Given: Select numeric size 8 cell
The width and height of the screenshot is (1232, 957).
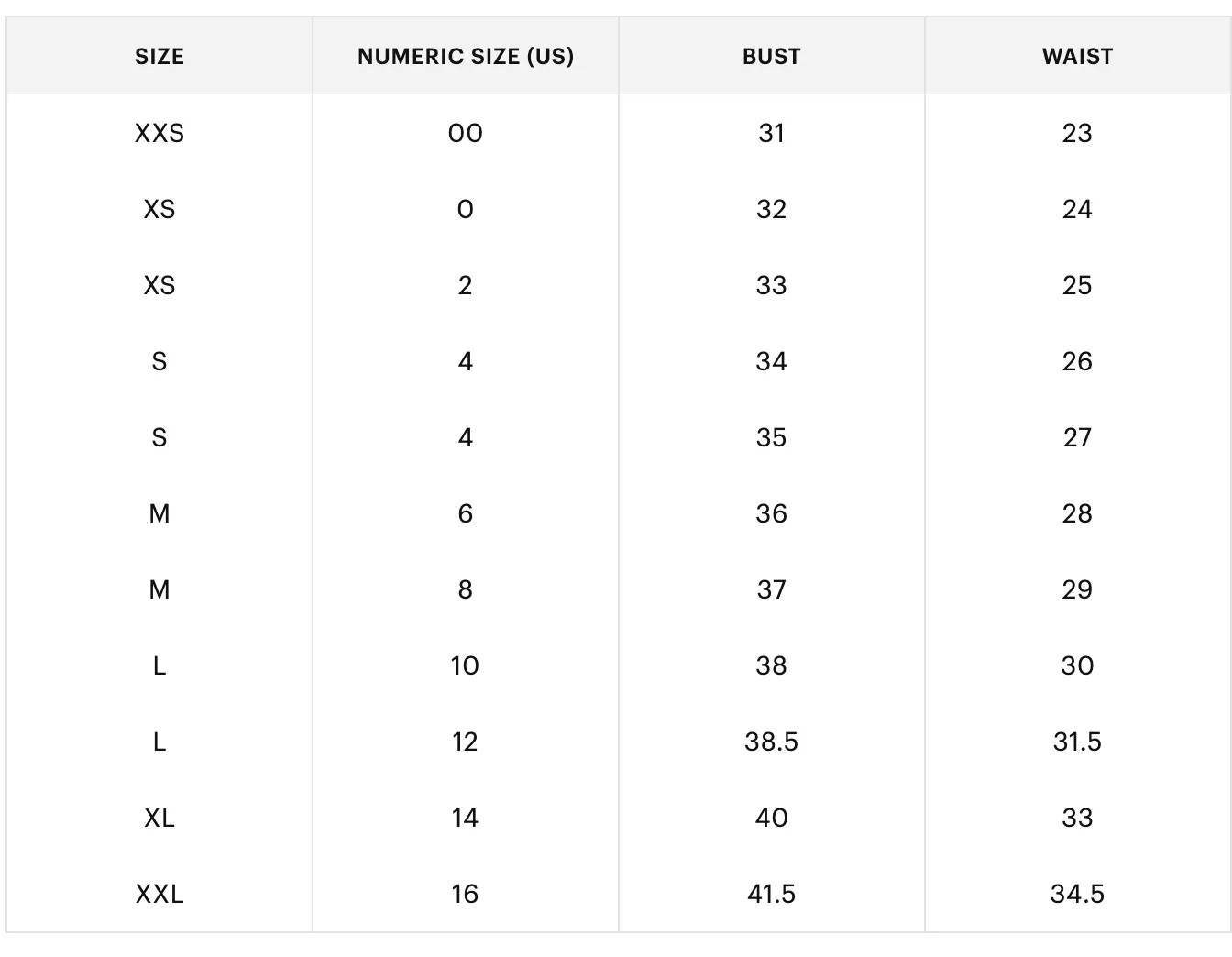Looking at the screenshot, I should (466, 589).
